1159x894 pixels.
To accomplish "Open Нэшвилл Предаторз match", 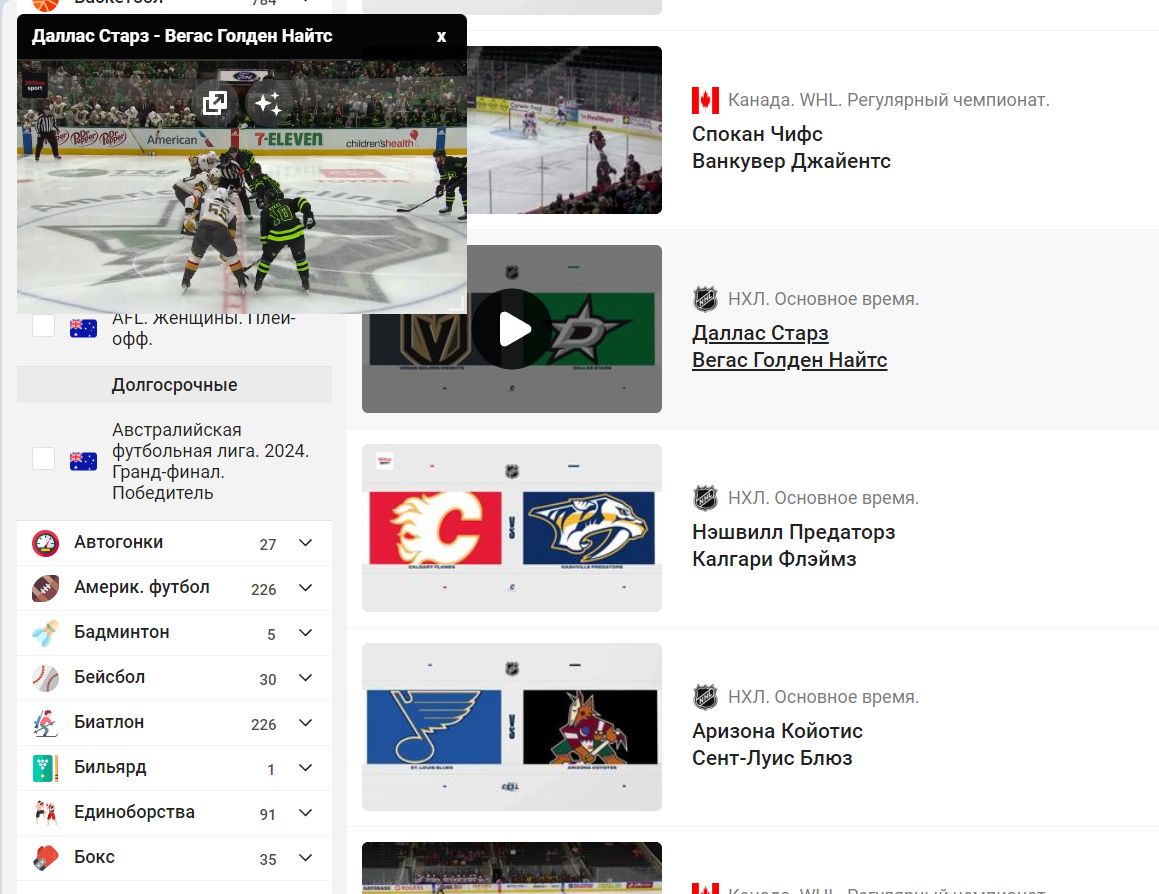I will (793, 532).
